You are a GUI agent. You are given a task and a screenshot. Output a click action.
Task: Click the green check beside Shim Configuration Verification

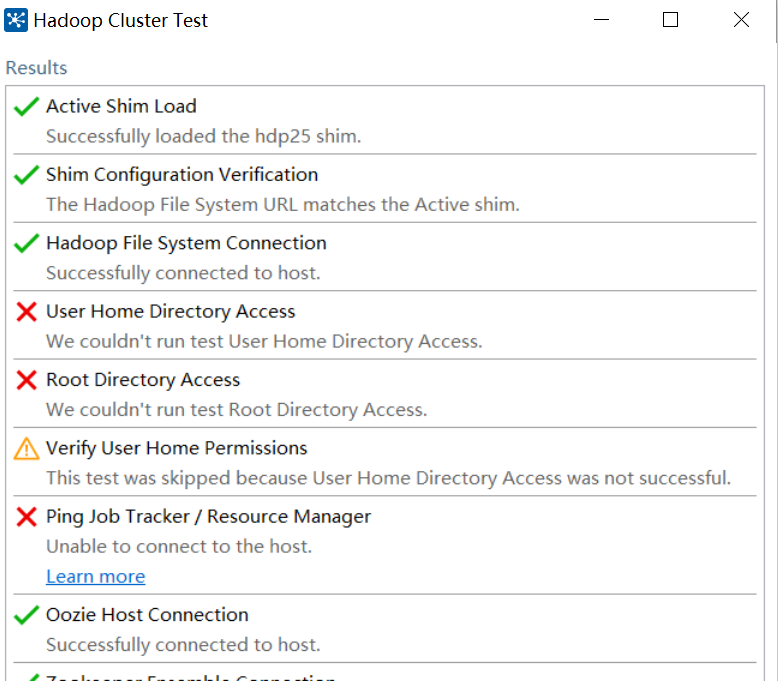point(26,175)
